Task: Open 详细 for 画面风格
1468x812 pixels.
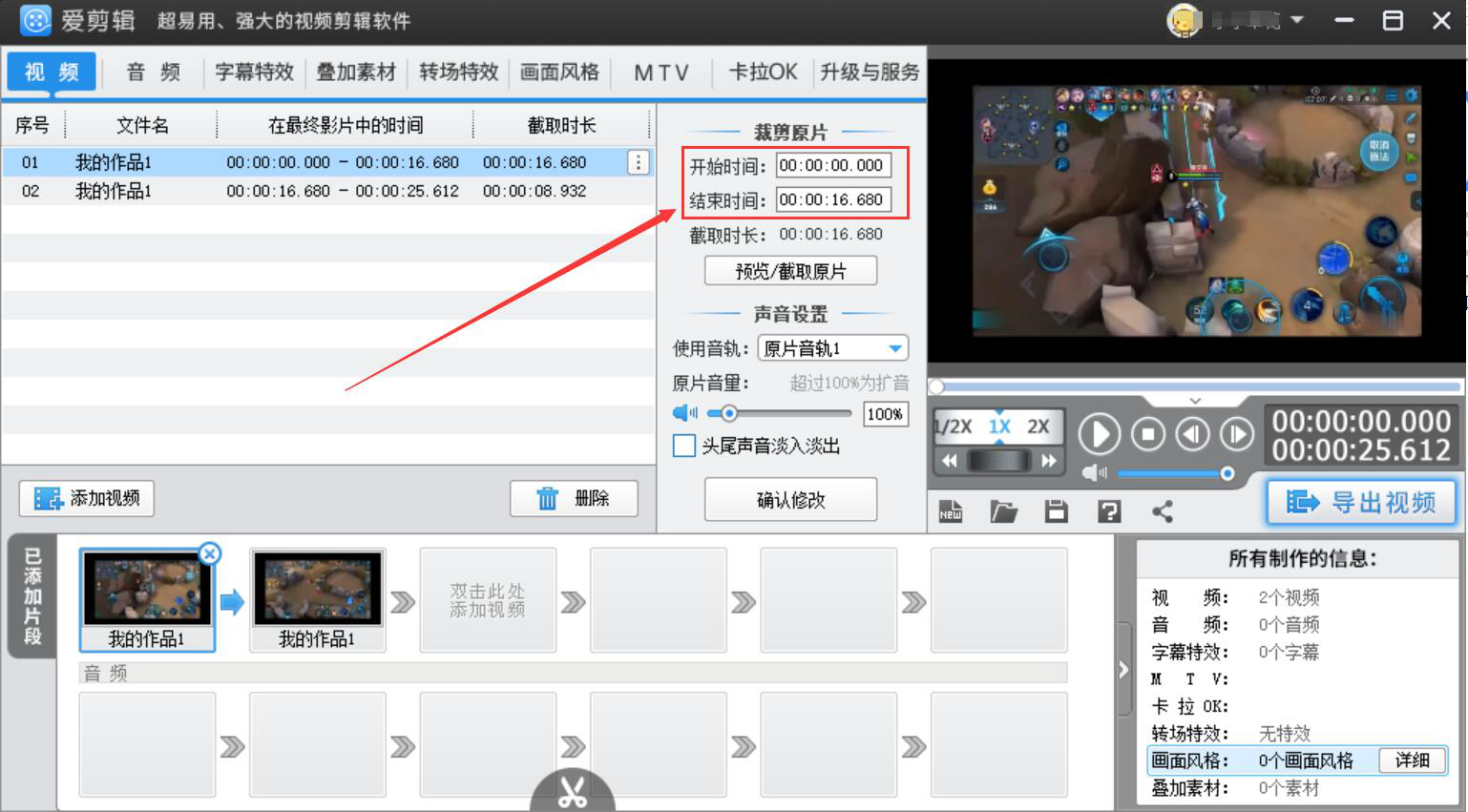Action: pos(1412,760)
